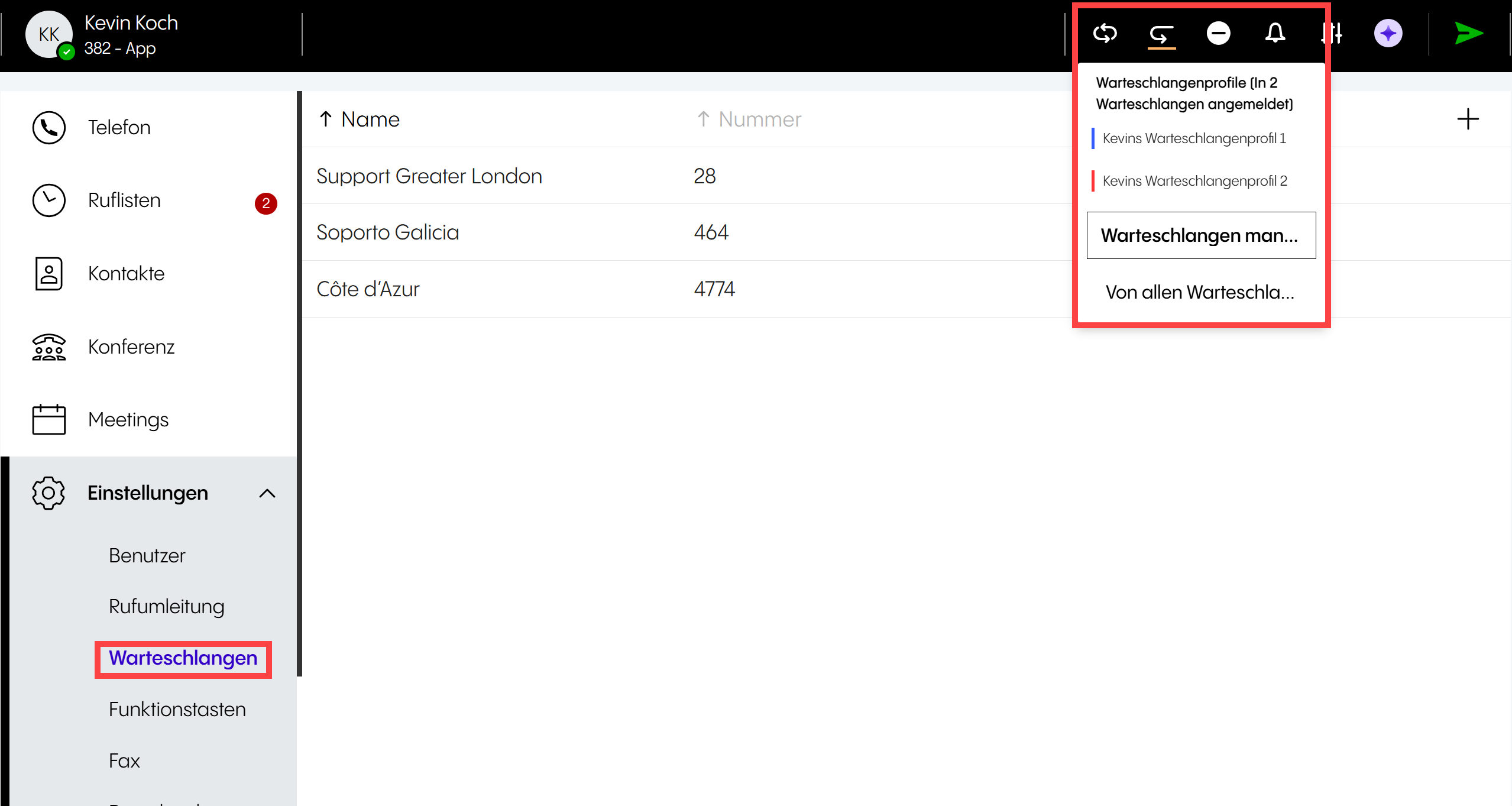Activate Kevins Warteschlangenprofil 2
Screen dimensions: 1512x806
(1194, 181)
